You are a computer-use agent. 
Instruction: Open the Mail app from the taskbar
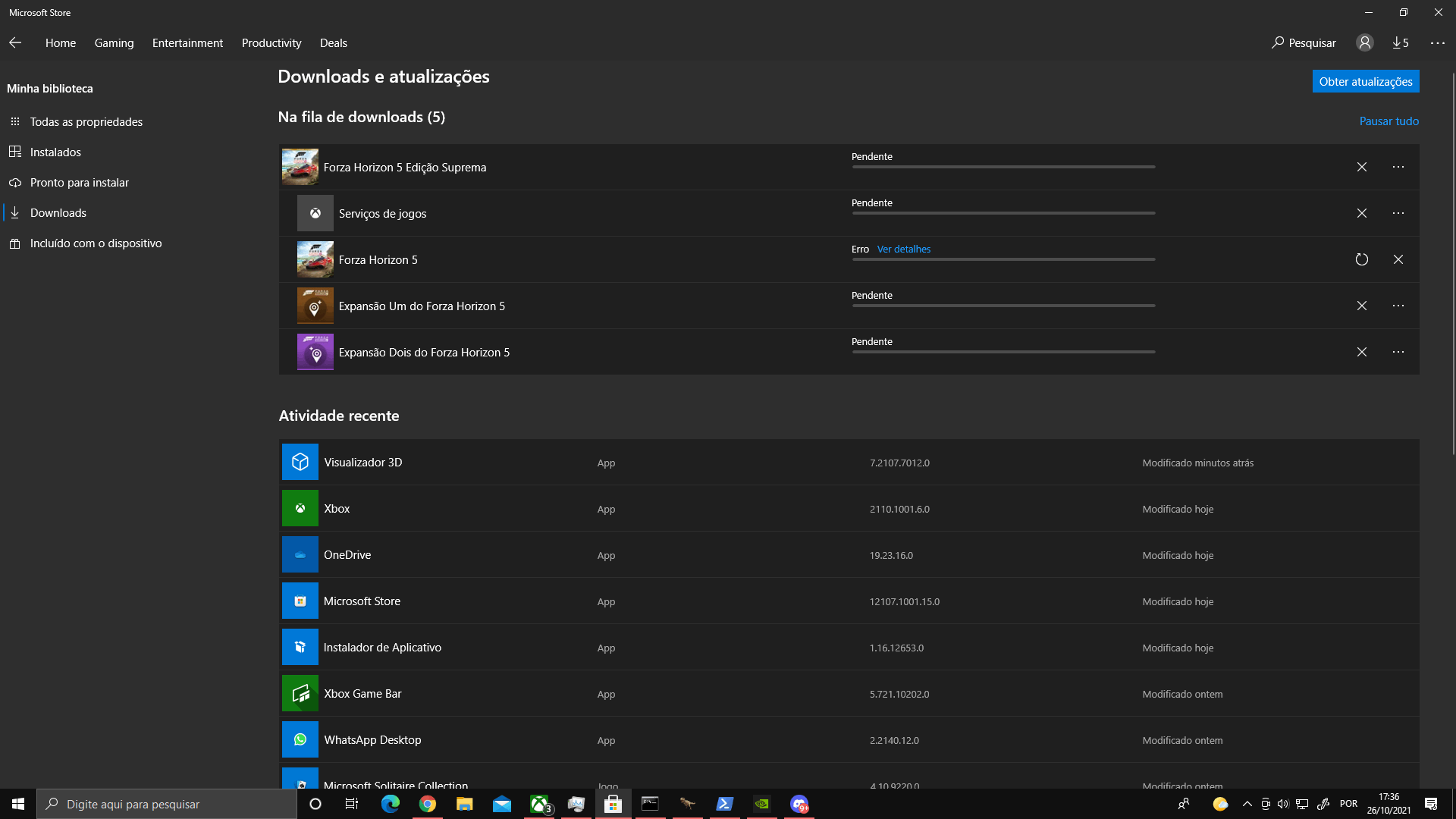pyautogui.click(x=502, y=804)
